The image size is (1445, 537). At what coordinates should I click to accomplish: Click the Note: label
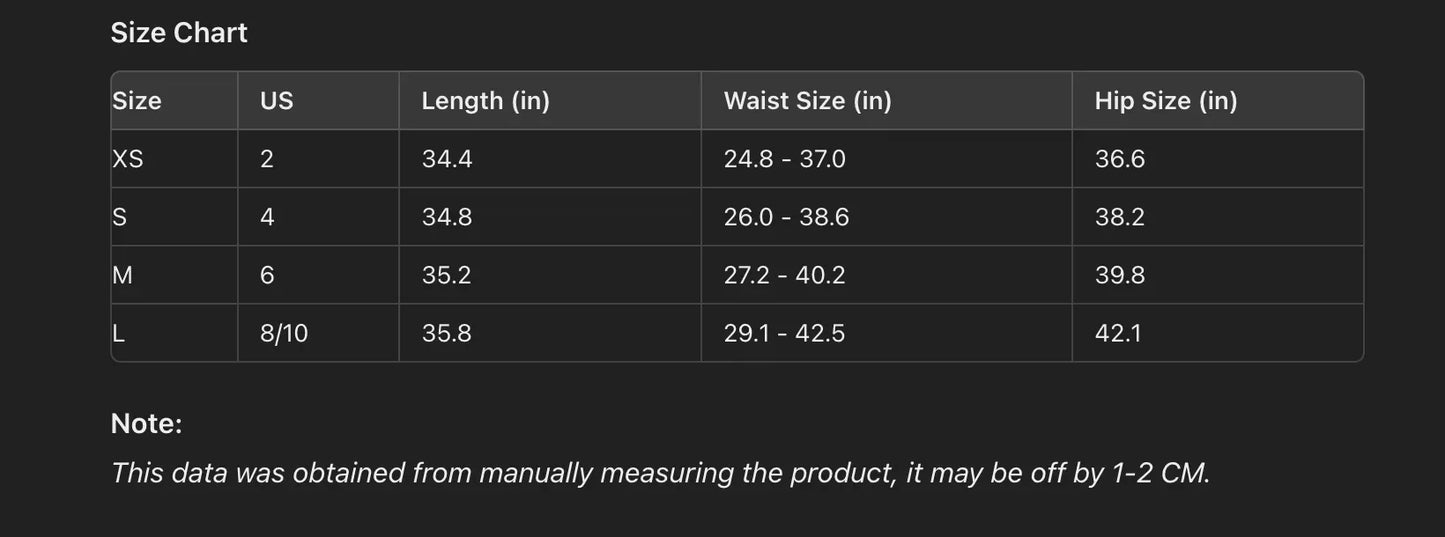pos(146,424)
